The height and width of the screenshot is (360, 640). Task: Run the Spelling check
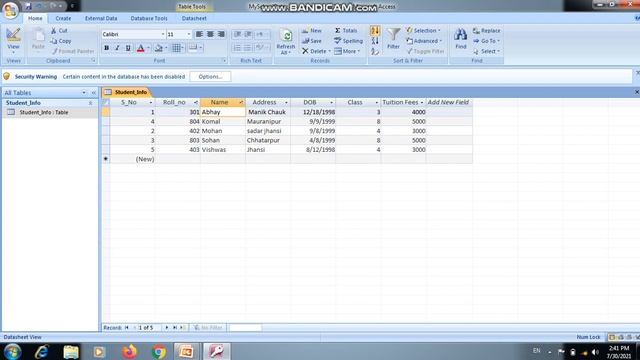point(348,41)
